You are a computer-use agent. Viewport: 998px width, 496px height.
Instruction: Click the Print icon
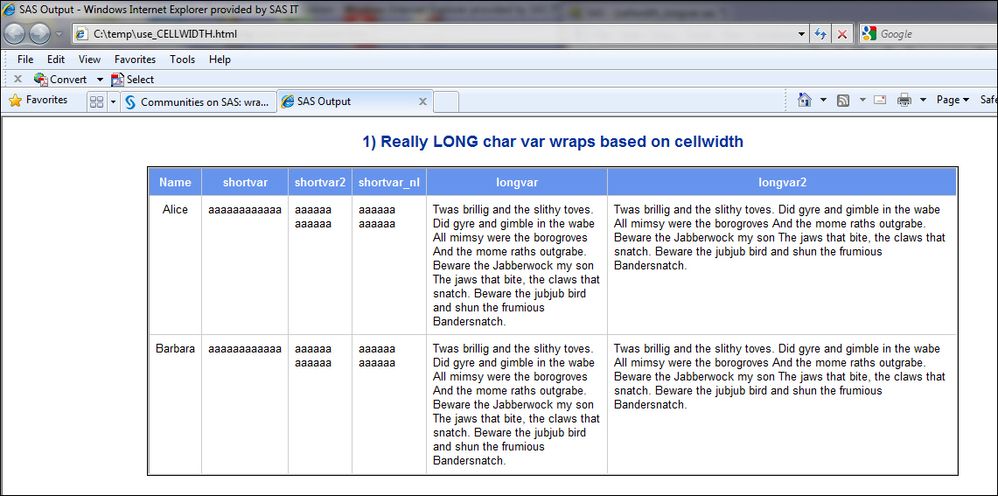(x=904, y=100)
